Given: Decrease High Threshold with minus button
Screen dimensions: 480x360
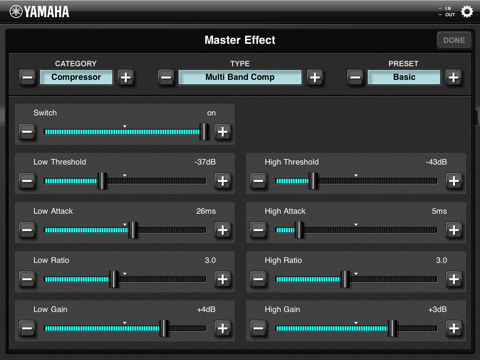Looking at the screenshot, I should point(258,181).
